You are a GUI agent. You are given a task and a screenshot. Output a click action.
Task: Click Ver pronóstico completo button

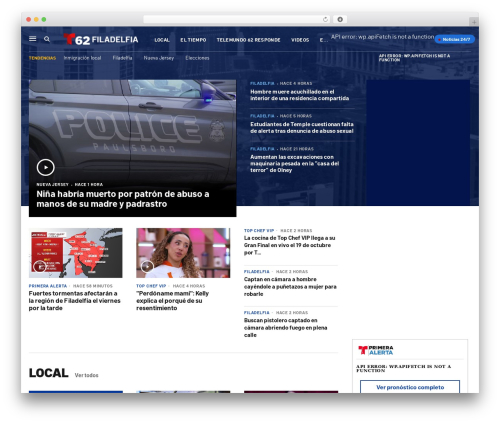coord(410,387)
